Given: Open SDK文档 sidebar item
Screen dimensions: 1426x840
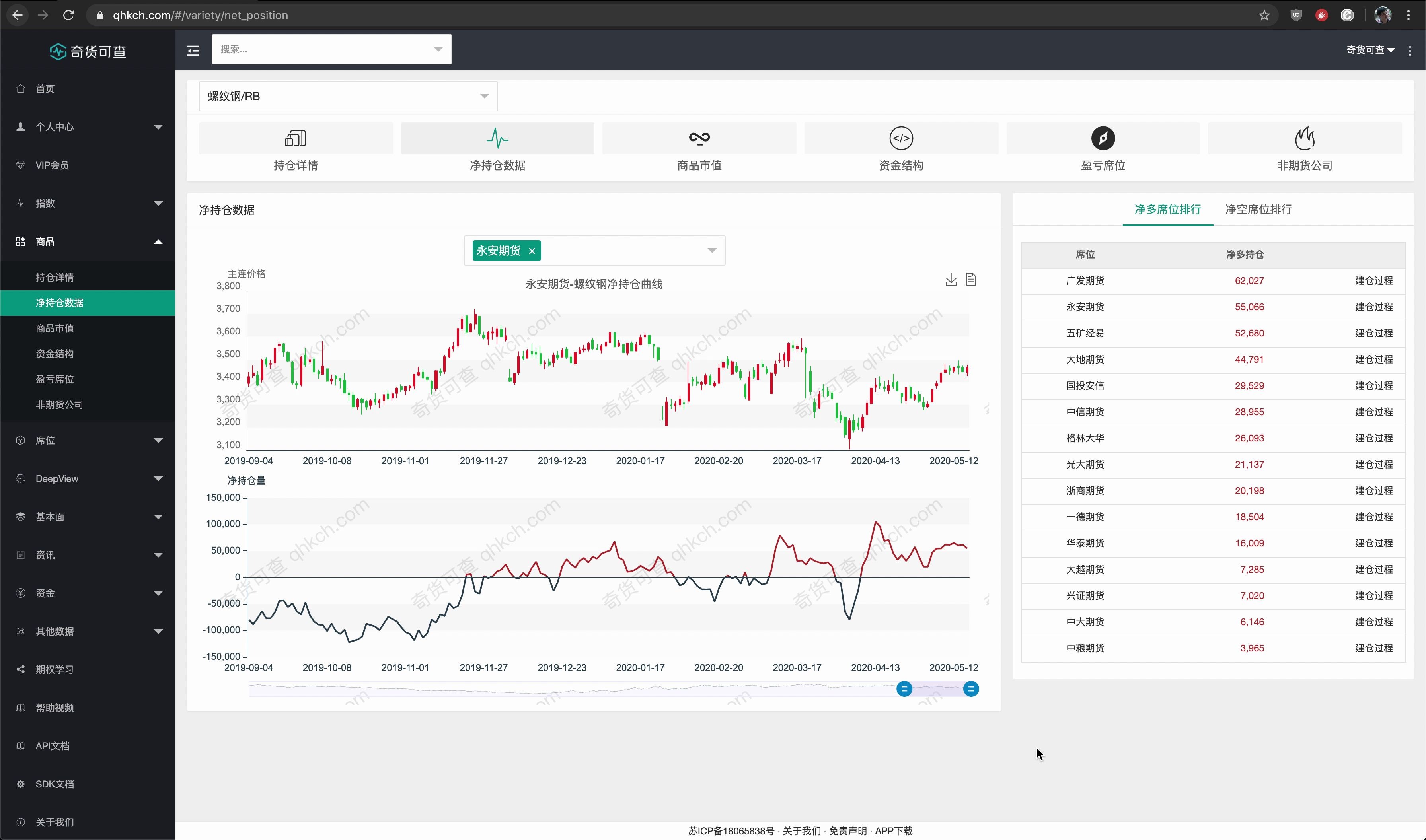Looking at the screenshot, I should coord(88,784).
